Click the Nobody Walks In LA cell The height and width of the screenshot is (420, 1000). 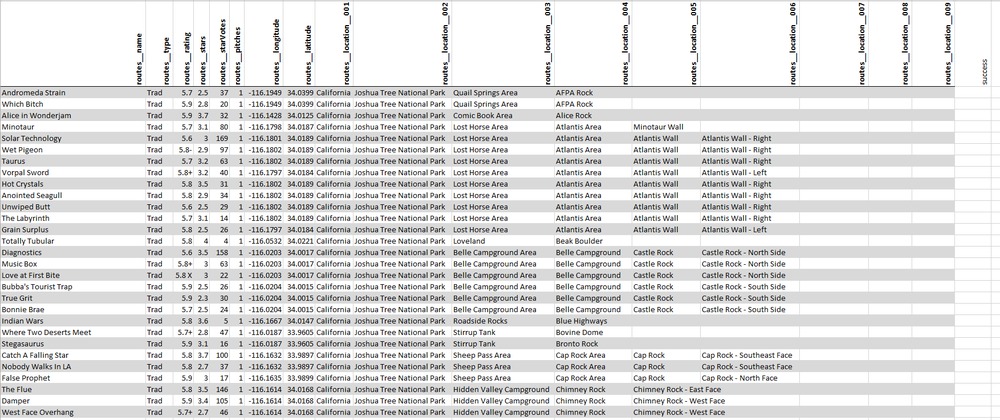point(73,366)
